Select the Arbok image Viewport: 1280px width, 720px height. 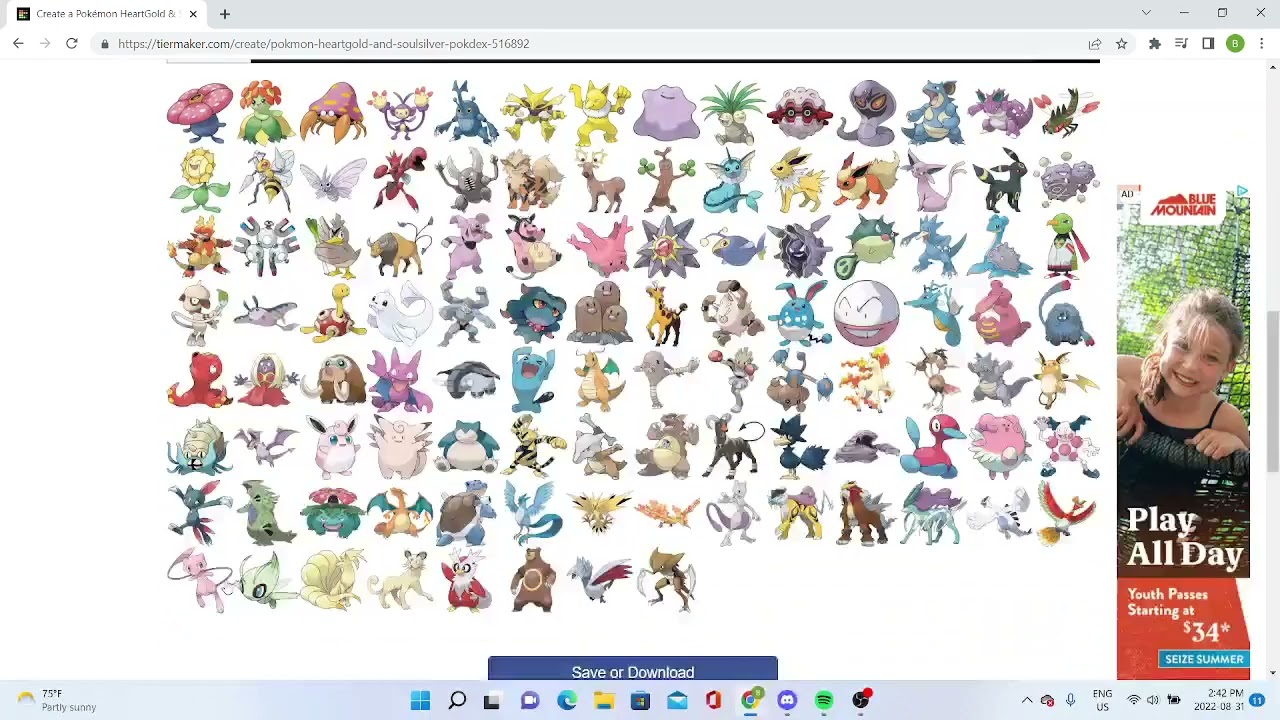click(866, 112)
